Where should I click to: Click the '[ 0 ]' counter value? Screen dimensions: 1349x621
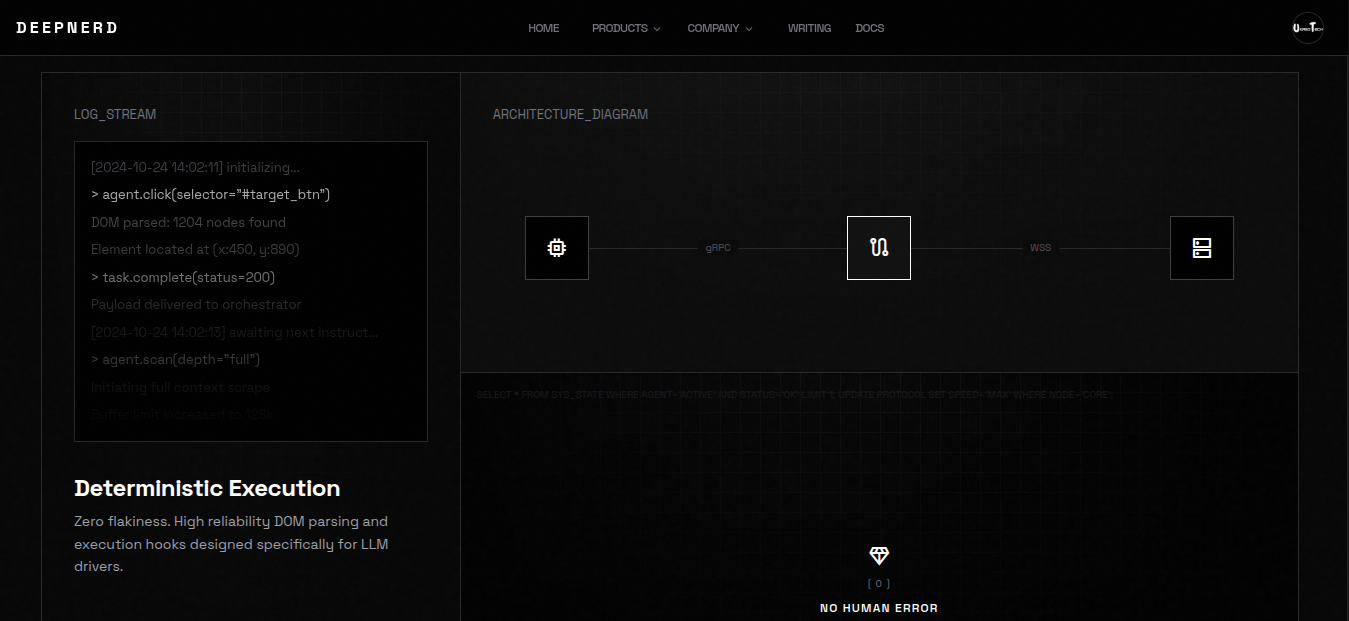pos(879,583)
